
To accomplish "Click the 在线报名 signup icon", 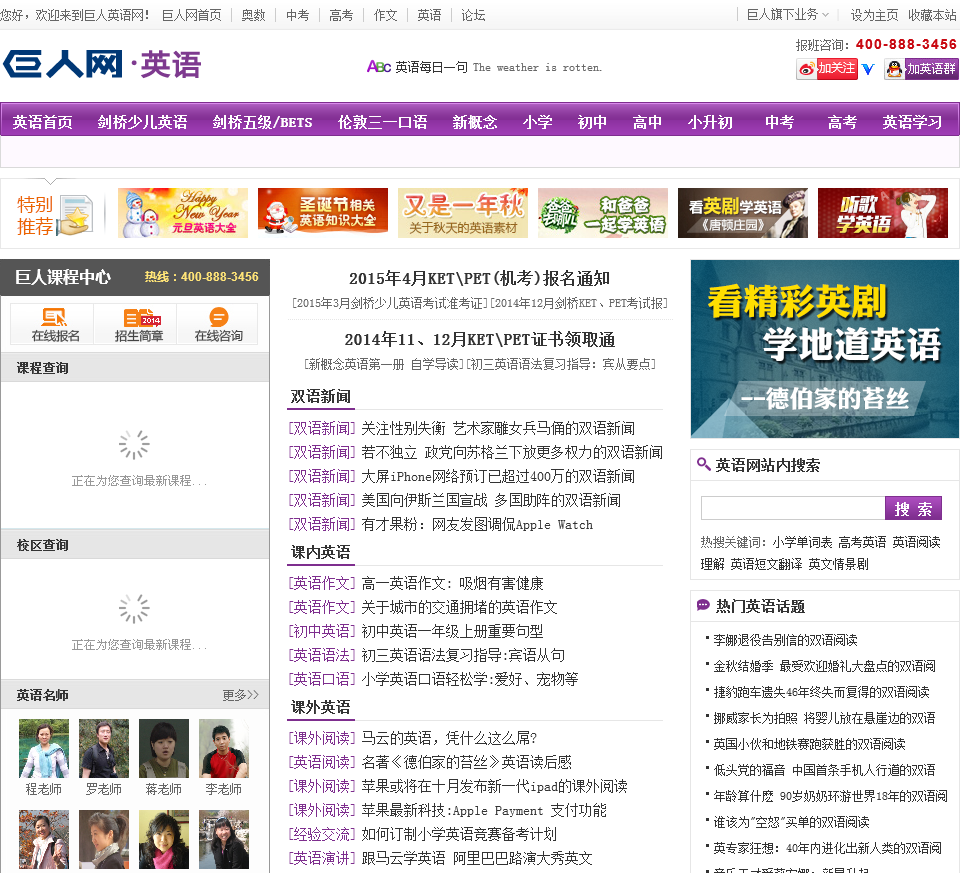I will pyautogui.click(x=55, y=324).
